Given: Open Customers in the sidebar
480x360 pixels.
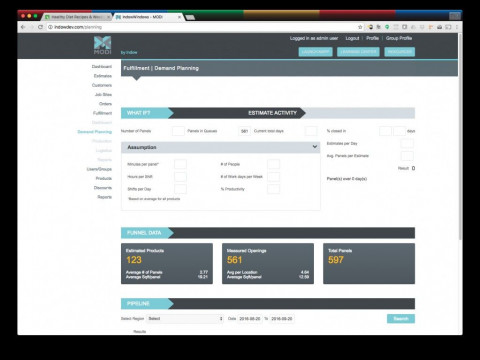Looking at the screenshot, I should 102,85.
